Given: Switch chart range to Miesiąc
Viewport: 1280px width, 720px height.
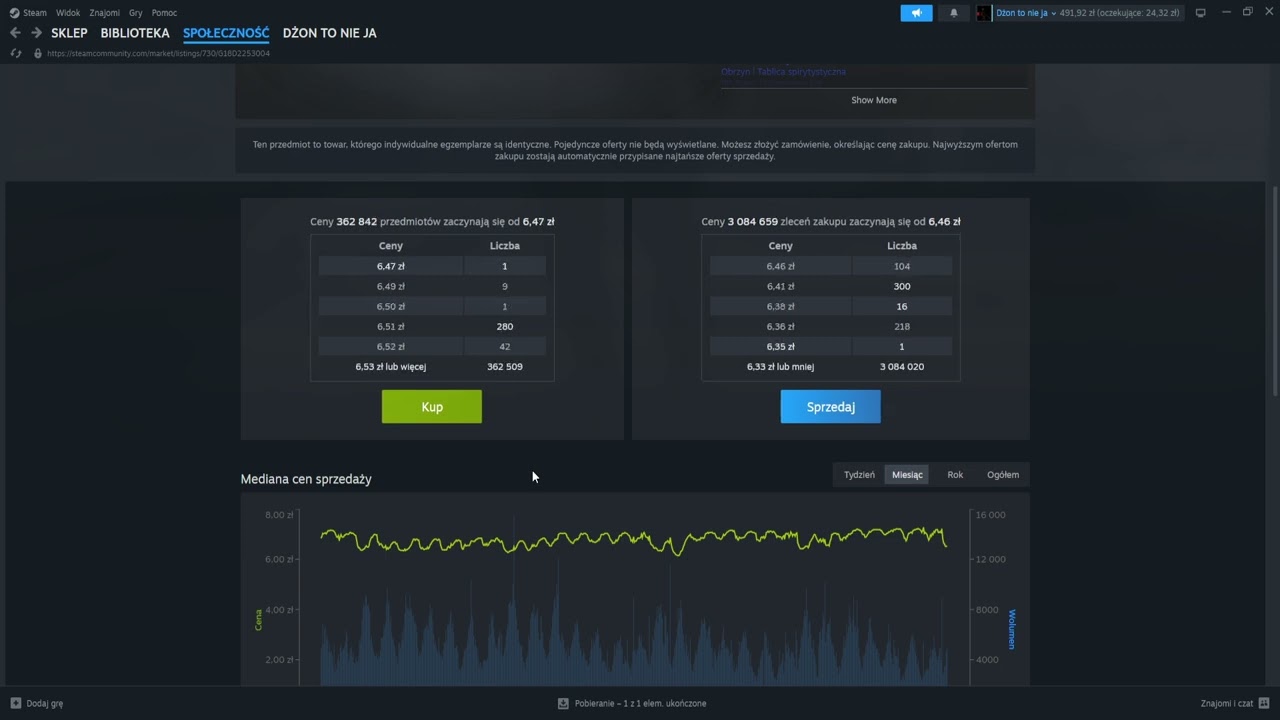Looking at the screenshot, I should click(x=907, y=475).
